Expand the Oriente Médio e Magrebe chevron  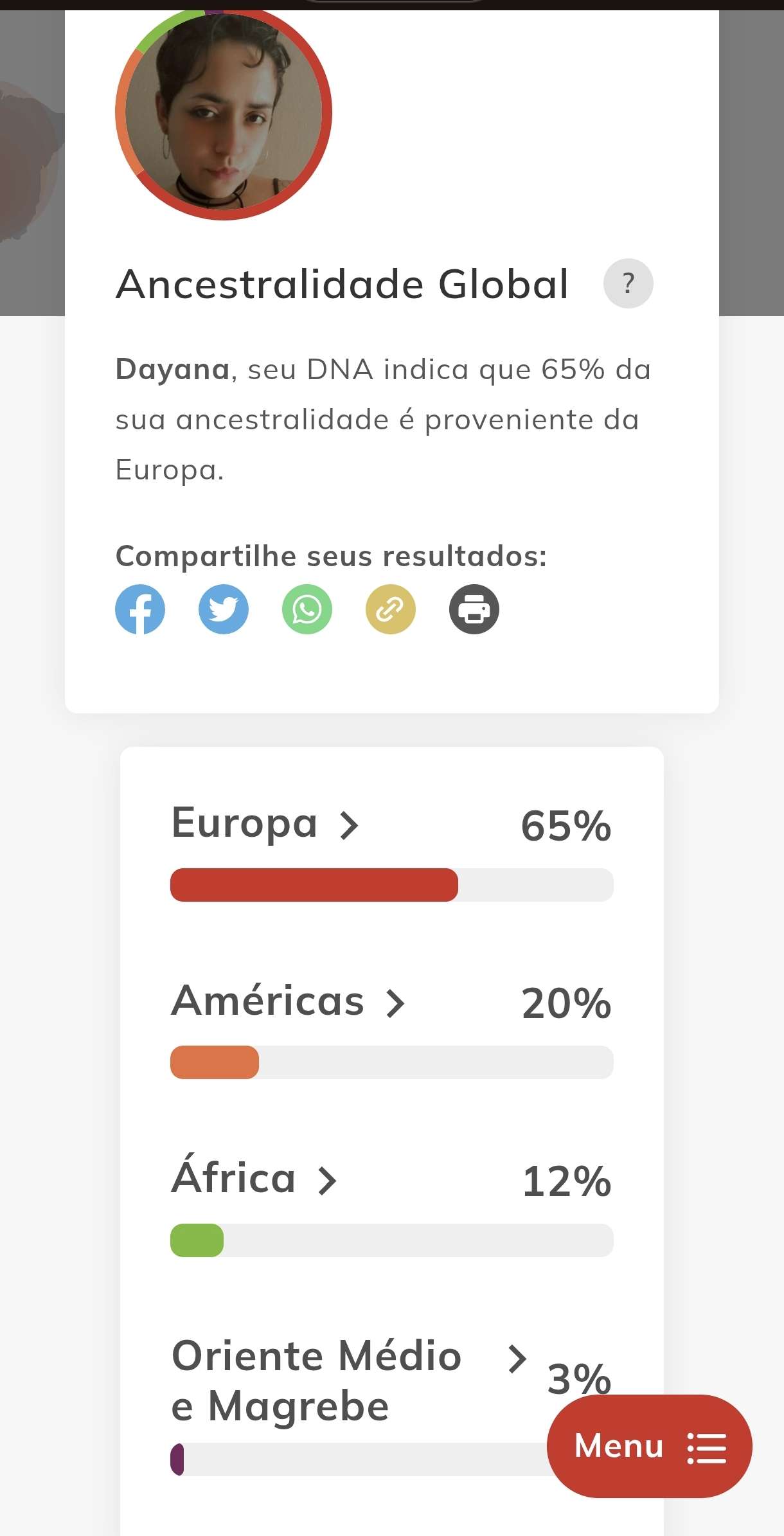(x=517, y=1359)
